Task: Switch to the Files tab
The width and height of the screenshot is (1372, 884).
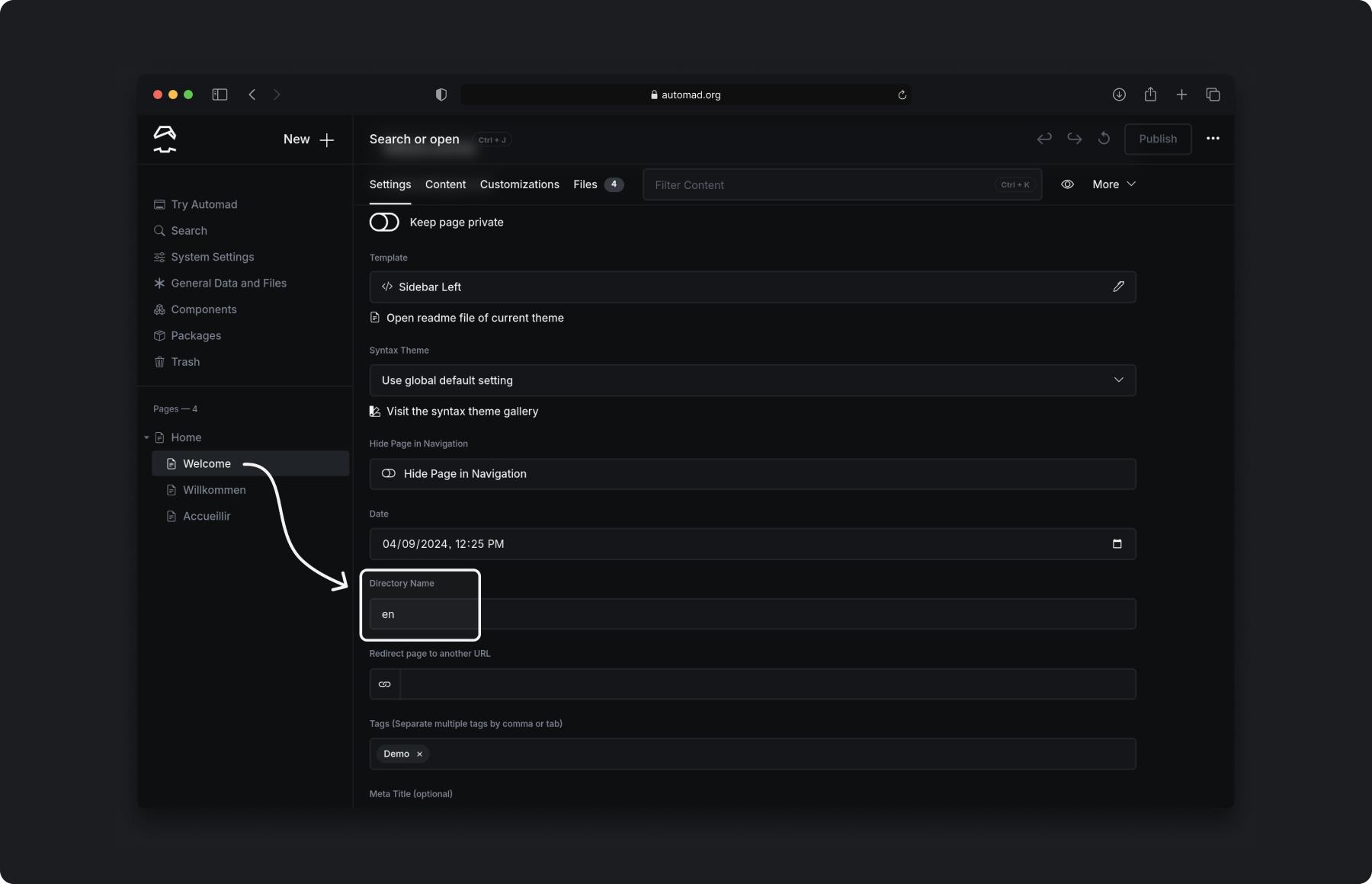Action: (x=598, y=184)
